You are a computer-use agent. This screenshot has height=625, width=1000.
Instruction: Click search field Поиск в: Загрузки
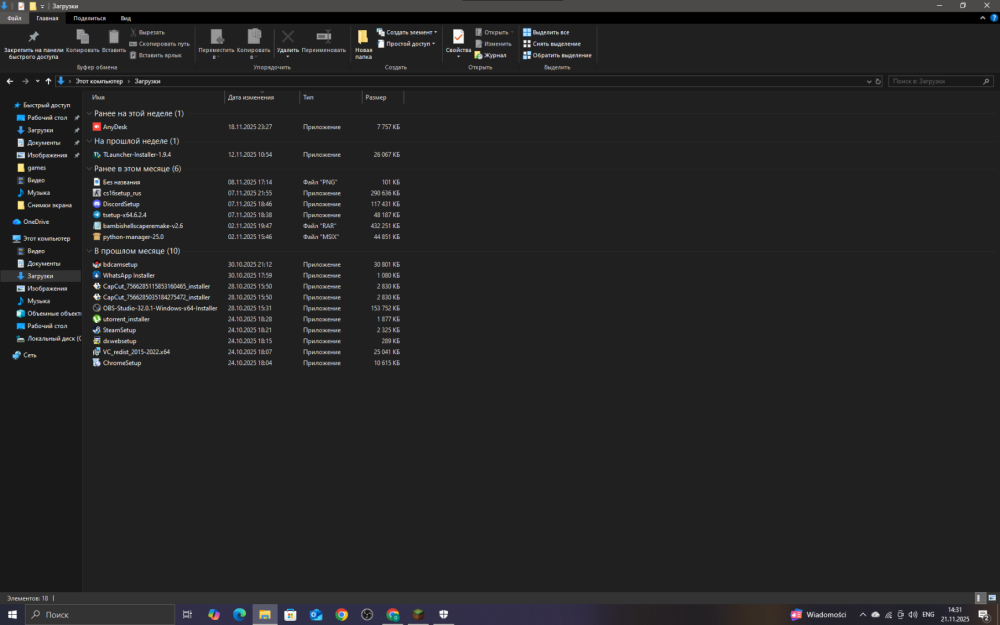coord(940,81)
